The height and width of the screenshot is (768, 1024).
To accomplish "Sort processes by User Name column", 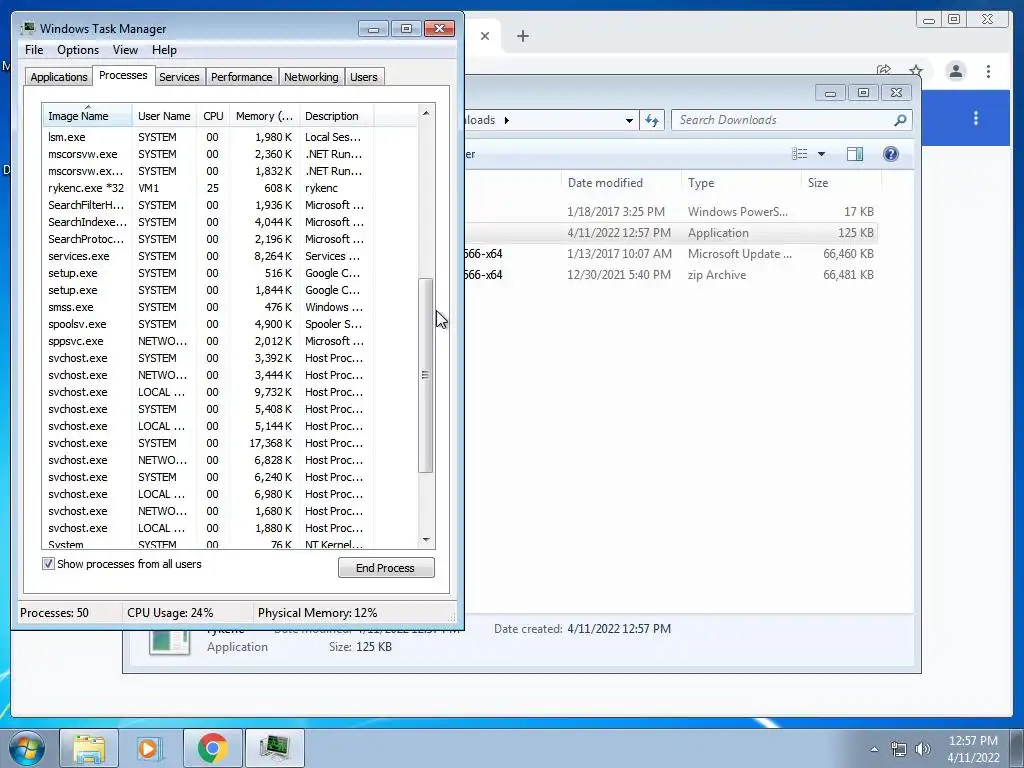I will coord(164,116).
